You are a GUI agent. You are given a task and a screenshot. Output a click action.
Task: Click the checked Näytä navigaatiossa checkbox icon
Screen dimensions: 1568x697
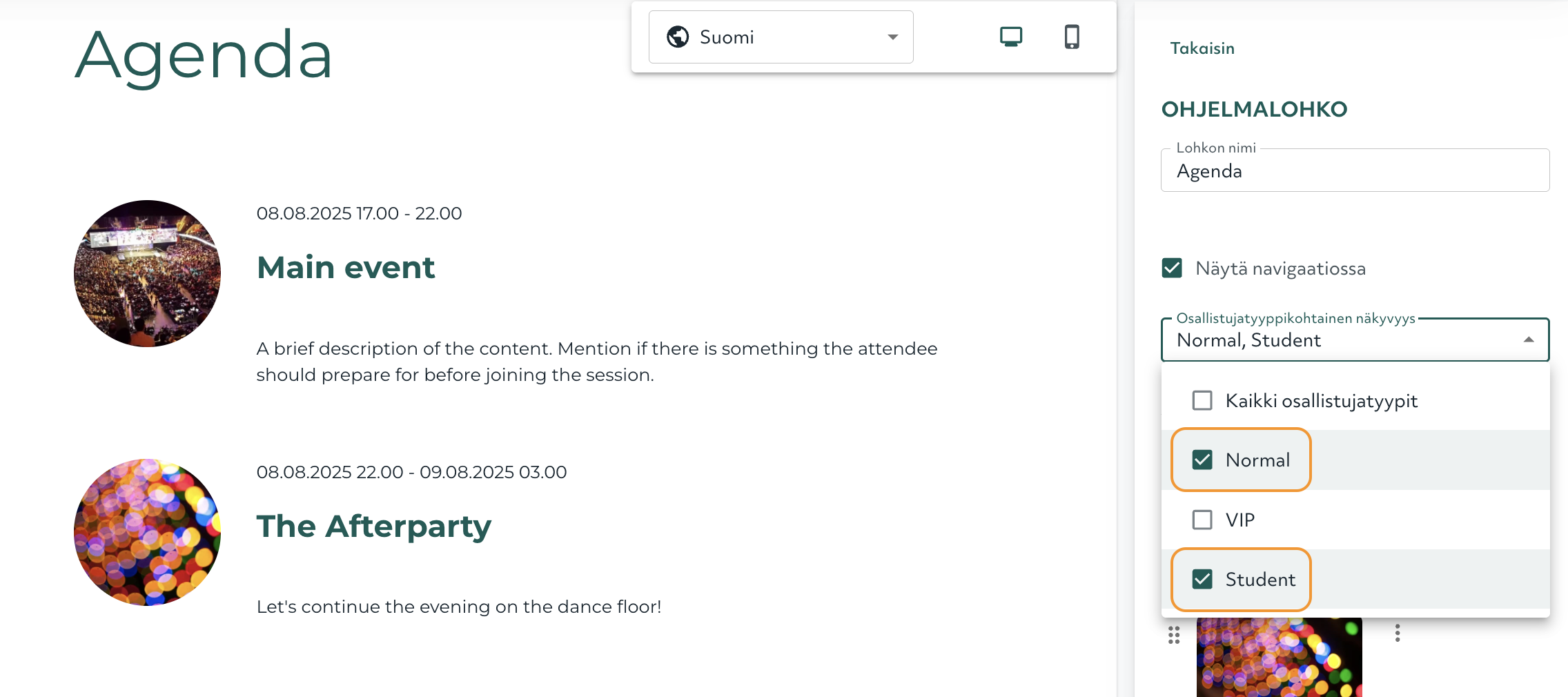(1171, 268)
